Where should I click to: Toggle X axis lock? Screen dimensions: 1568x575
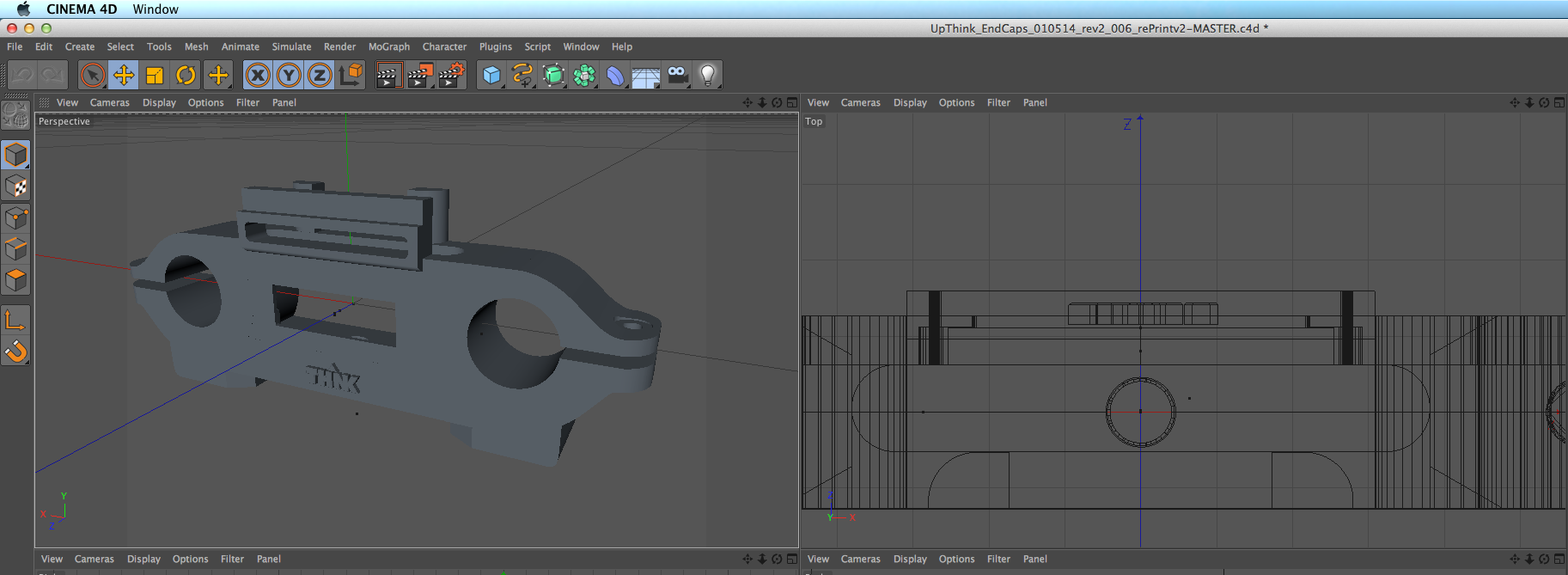(258, 76)
